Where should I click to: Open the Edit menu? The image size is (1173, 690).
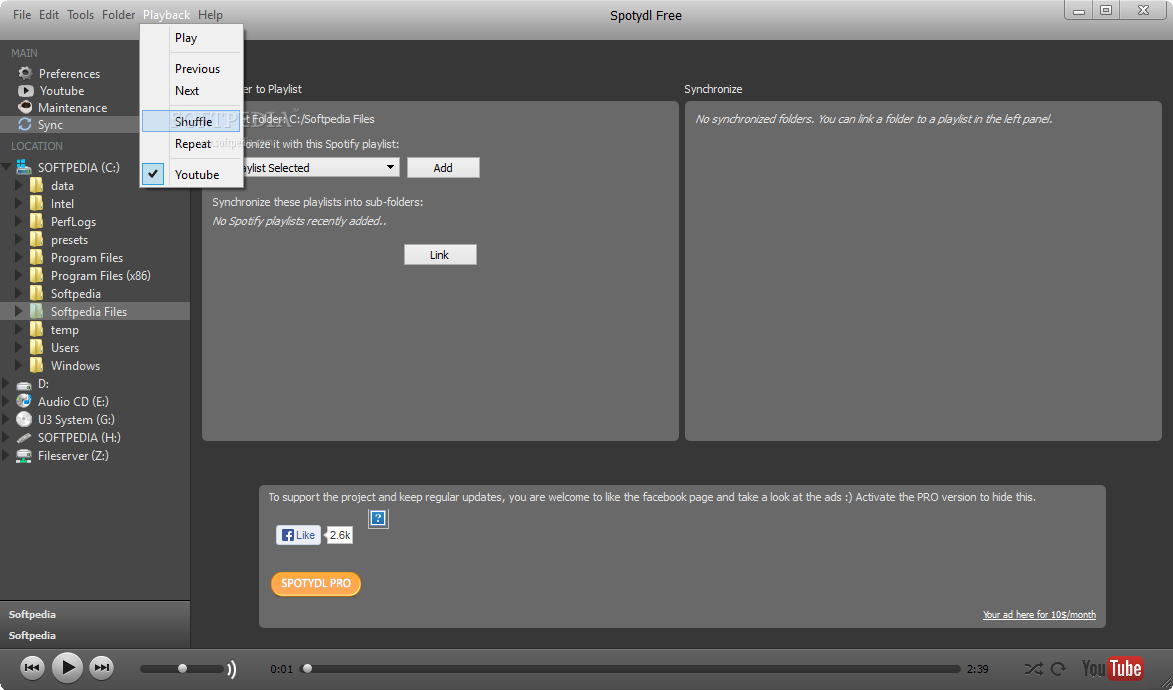[49, 15]
